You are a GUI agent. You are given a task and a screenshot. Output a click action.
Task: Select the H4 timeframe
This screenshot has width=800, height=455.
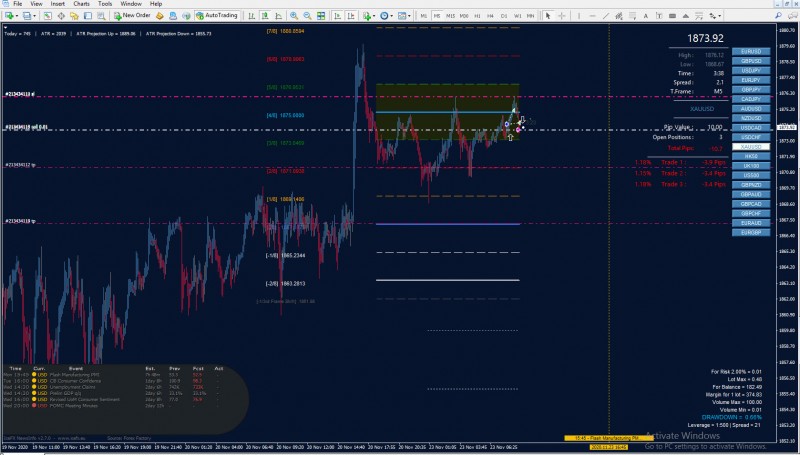coord(490,16)
